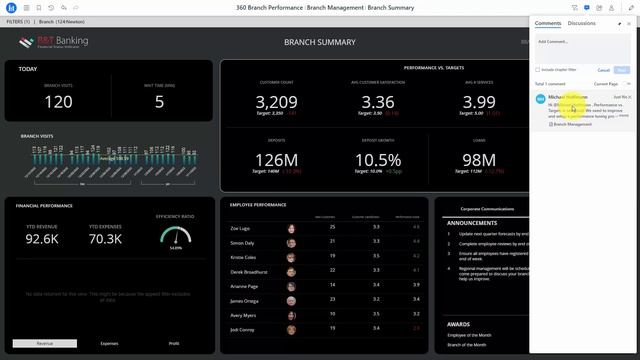This screenshot has width=640, height=360.
Task: Click the BRANCH SUMMARY title
Action: coord(320,42)
